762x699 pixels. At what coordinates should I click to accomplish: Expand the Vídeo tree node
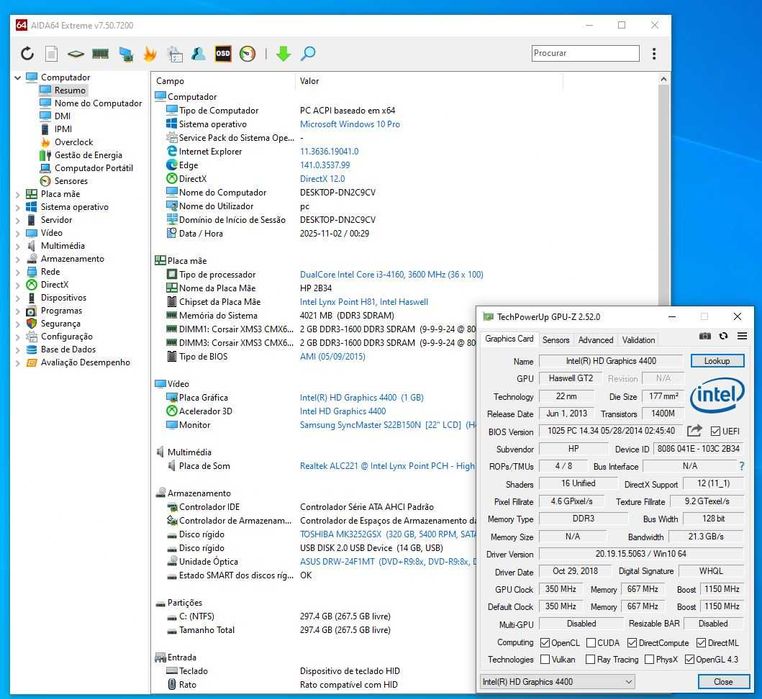17,233
